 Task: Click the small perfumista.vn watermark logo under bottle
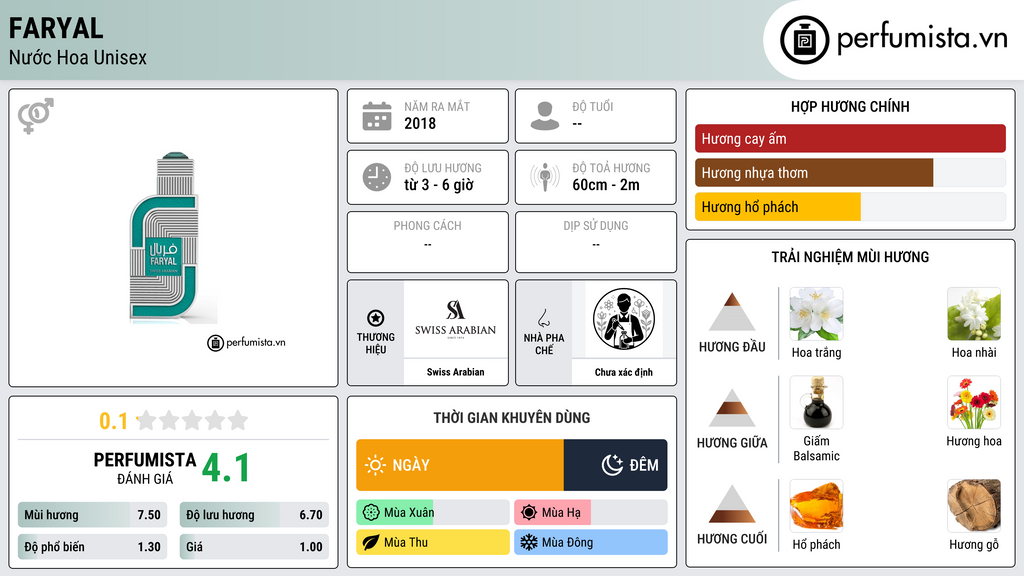pos(246,342)
